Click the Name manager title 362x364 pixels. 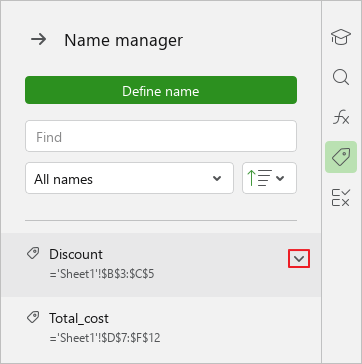point(123,40)
